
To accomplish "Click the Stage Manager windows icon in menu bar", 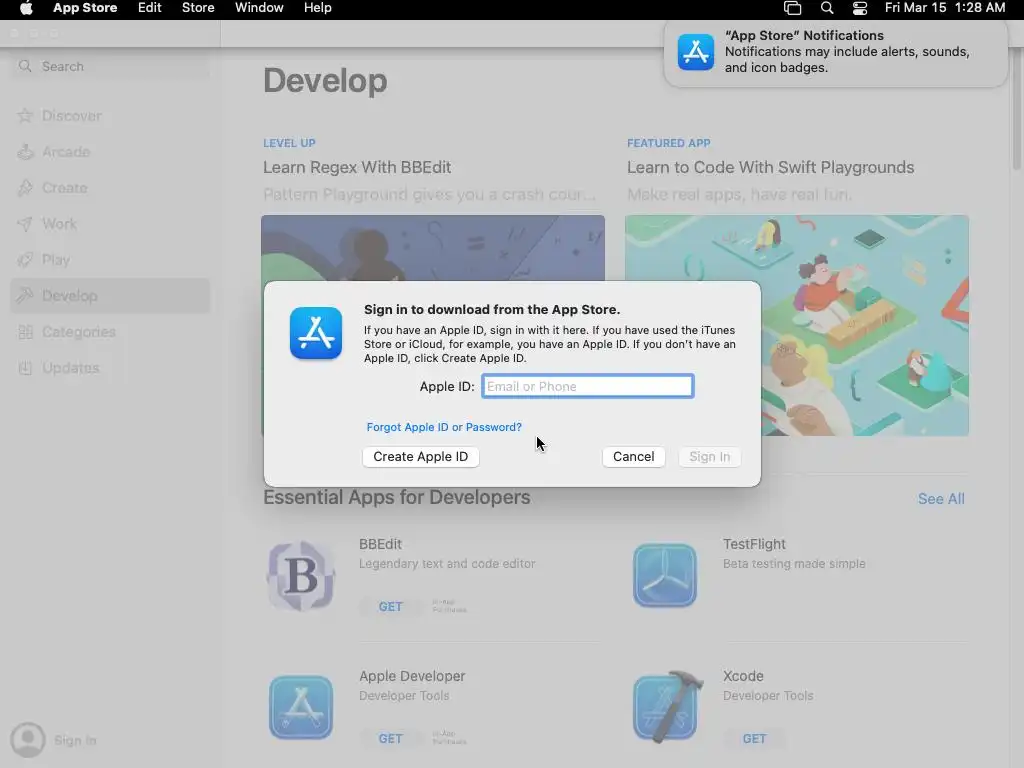I will point(792,8).
